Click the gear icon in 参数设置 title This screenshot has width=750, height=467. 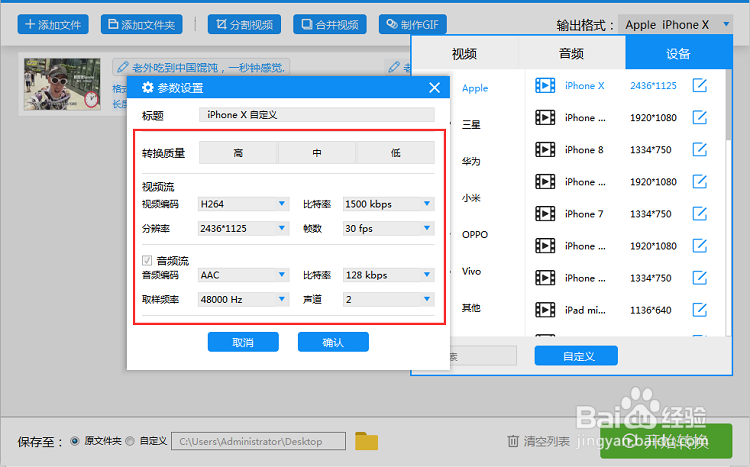pos(148,88)
